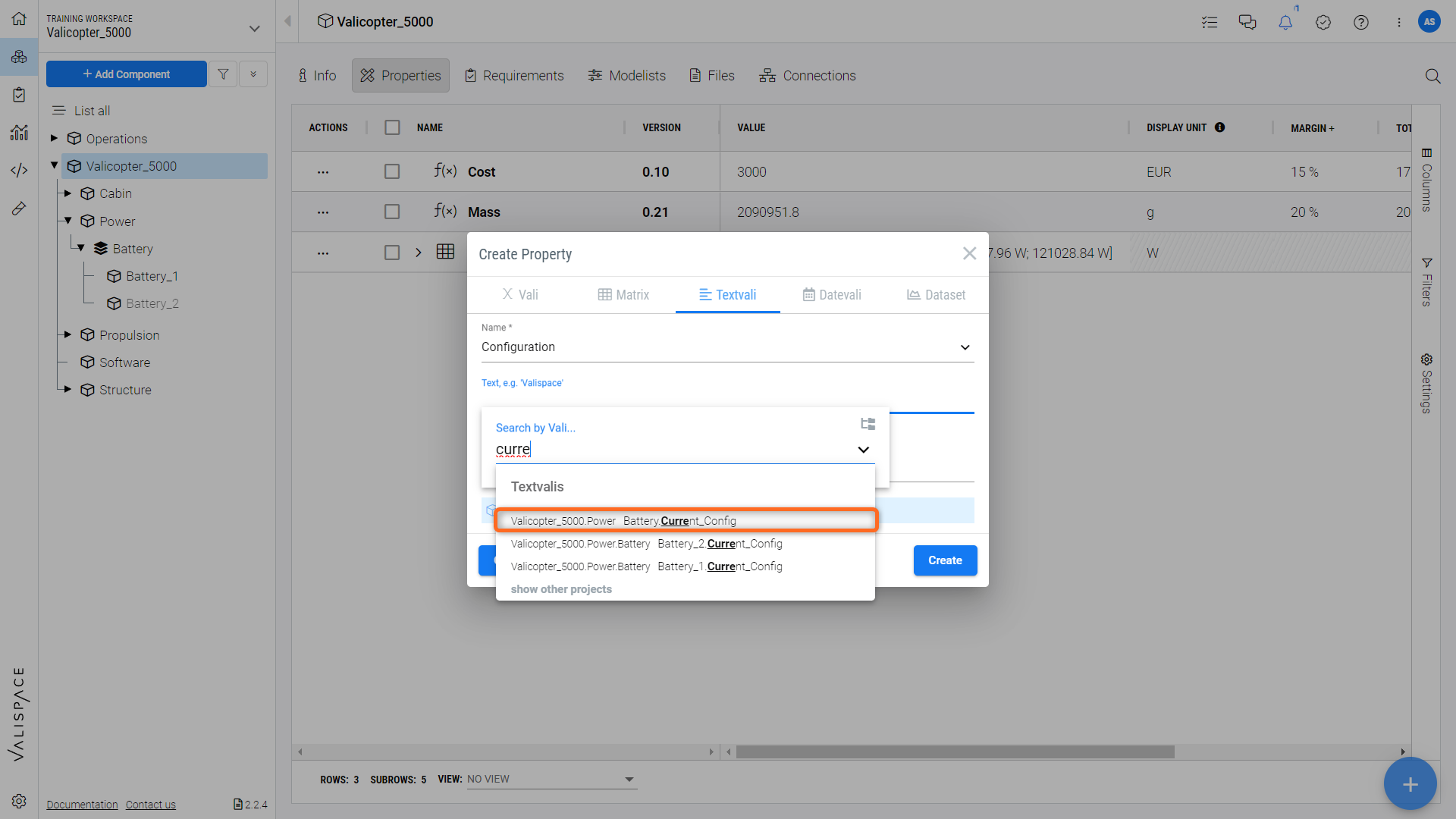The image size is (1456, 819).
Task: Collapse the Power tree node
Action: [67, 221]
